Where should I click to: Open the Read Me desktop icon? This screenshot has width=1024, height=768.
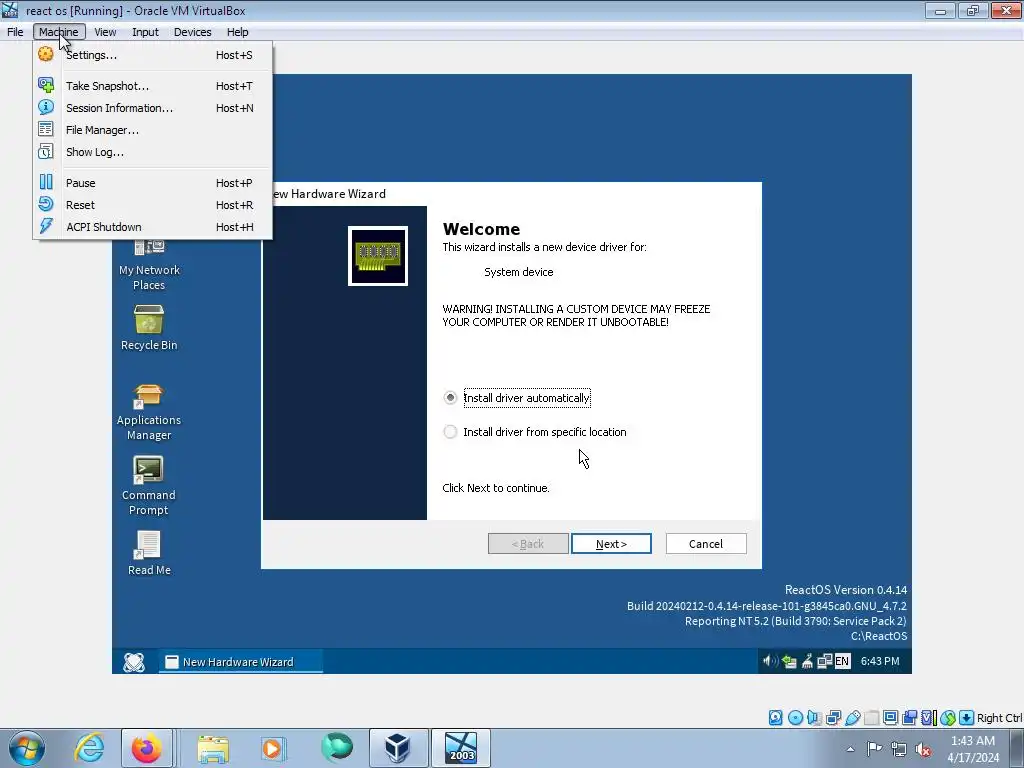point(149,553)
